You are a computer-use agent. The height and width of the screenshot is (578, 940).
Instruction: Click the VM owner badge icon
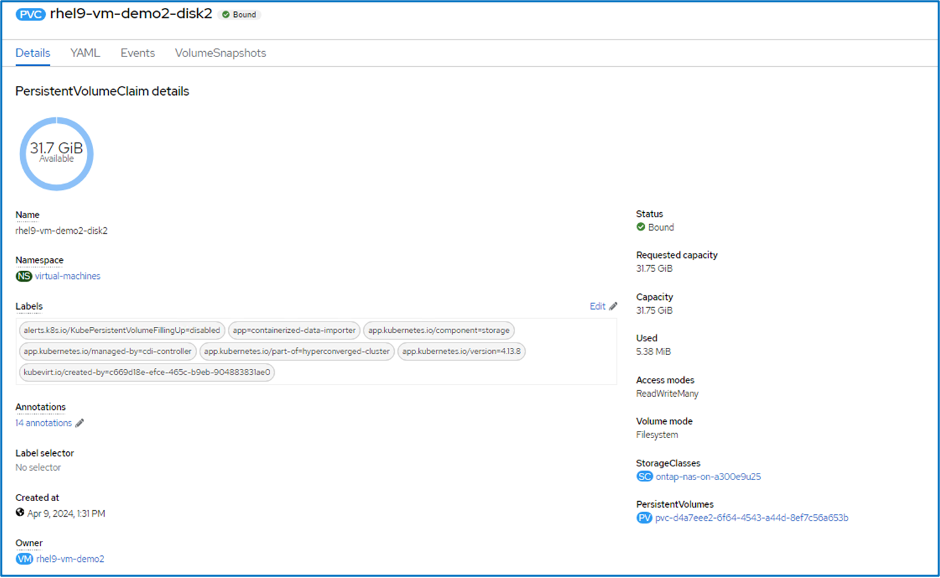[24, 559]
